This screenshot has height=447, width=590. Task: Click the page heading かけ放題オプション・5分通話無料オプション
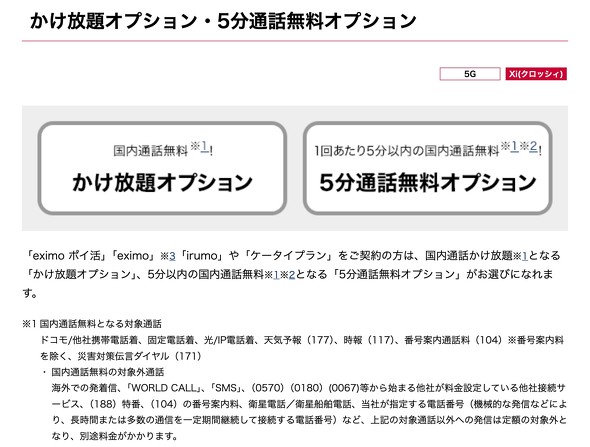(x=223, y=21)
